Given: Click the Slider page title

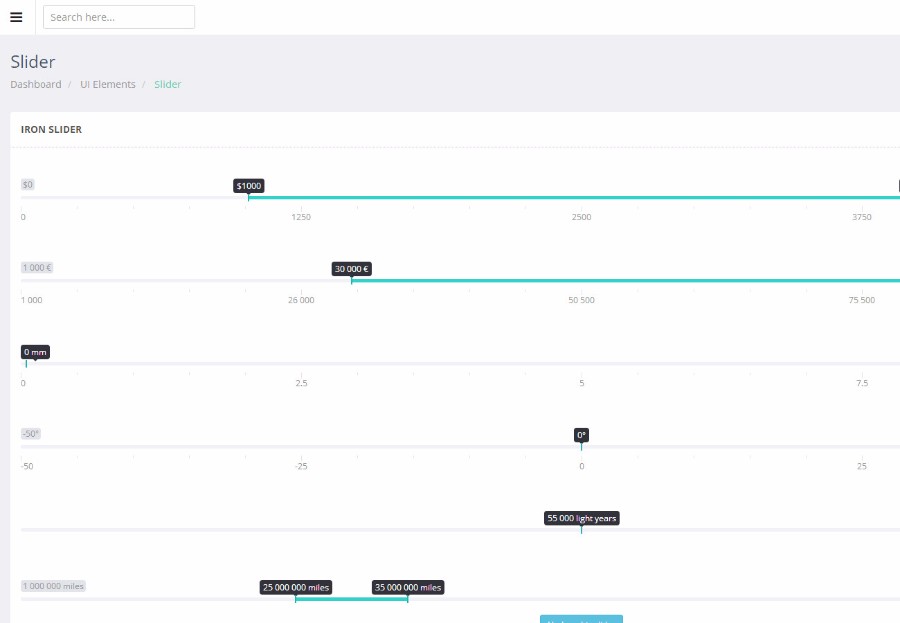Looking at the screenshot, I should click(33, 62).
